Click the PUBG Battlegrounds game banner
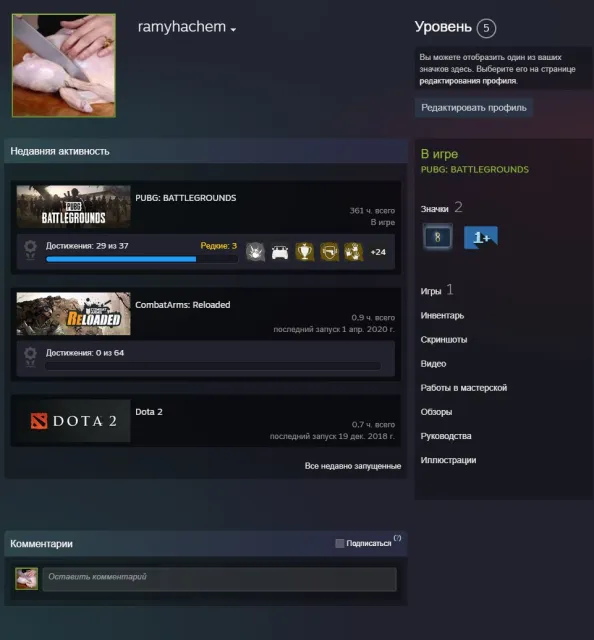This screenshot has width=594, height=640. click(x=73, y=207)
